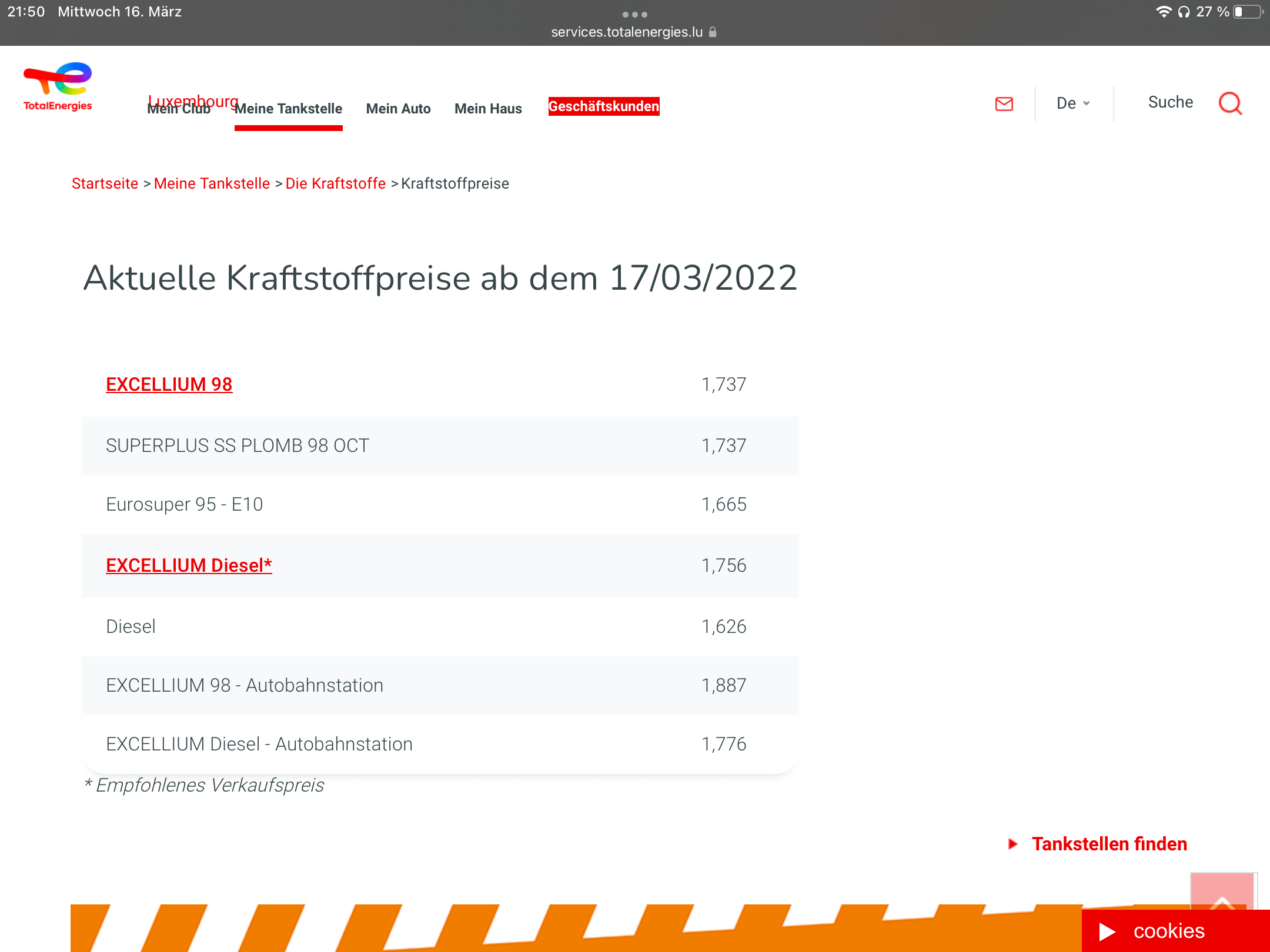Open the Meine Tankstelle menu
Screen dimensions: 1270x952
point(288,109)
